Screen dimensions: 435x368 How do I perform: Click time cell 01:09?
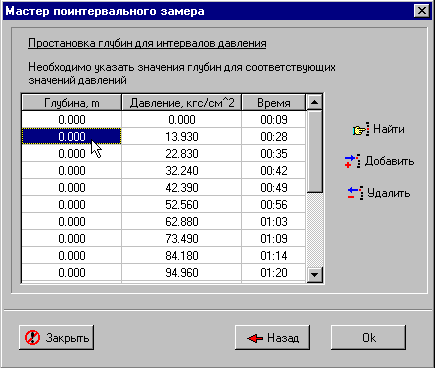pos(274,239)
